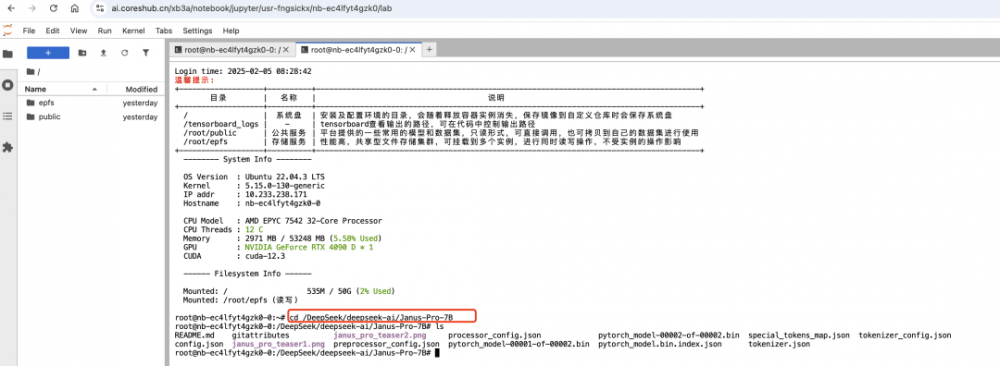
Task: Sort files by Name column header
Action: click(36, 89)
